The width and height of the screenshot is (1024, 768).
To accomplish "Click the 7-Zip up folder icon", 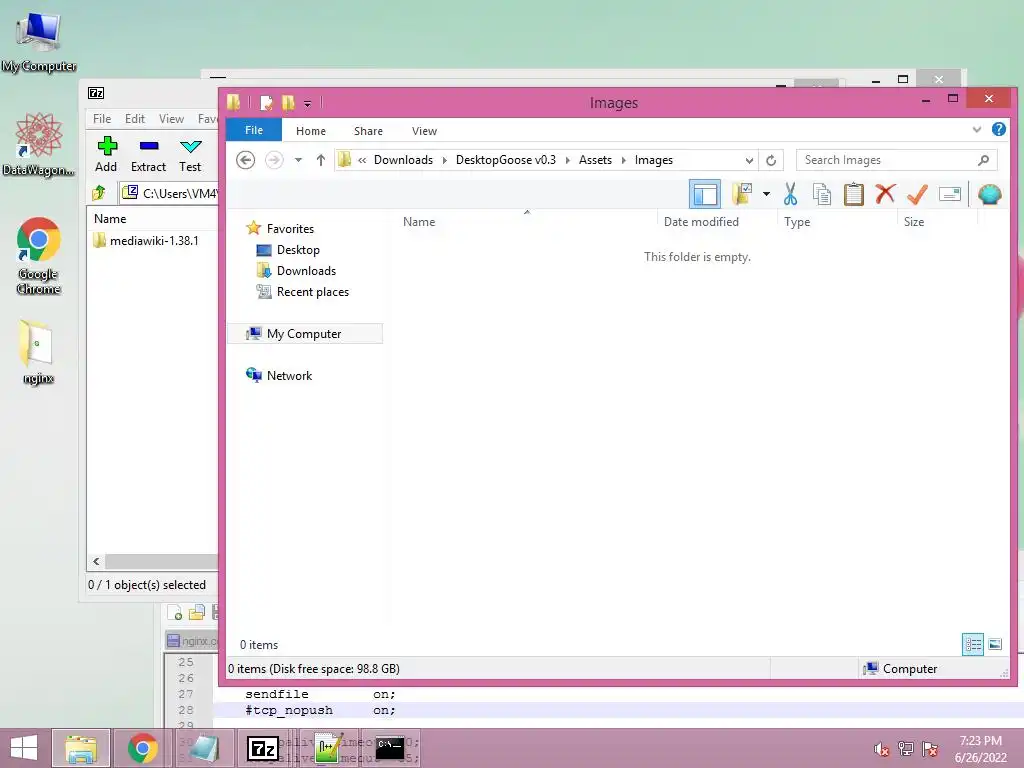I will [99, 193].
